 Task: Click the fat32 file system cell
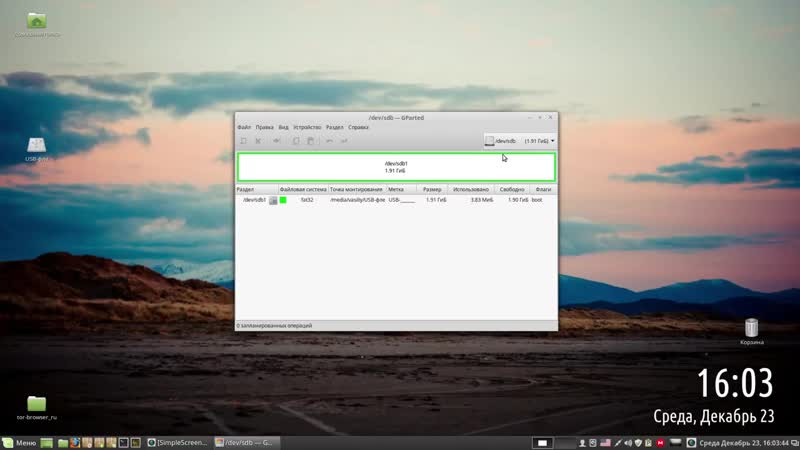tap(307, 200)
